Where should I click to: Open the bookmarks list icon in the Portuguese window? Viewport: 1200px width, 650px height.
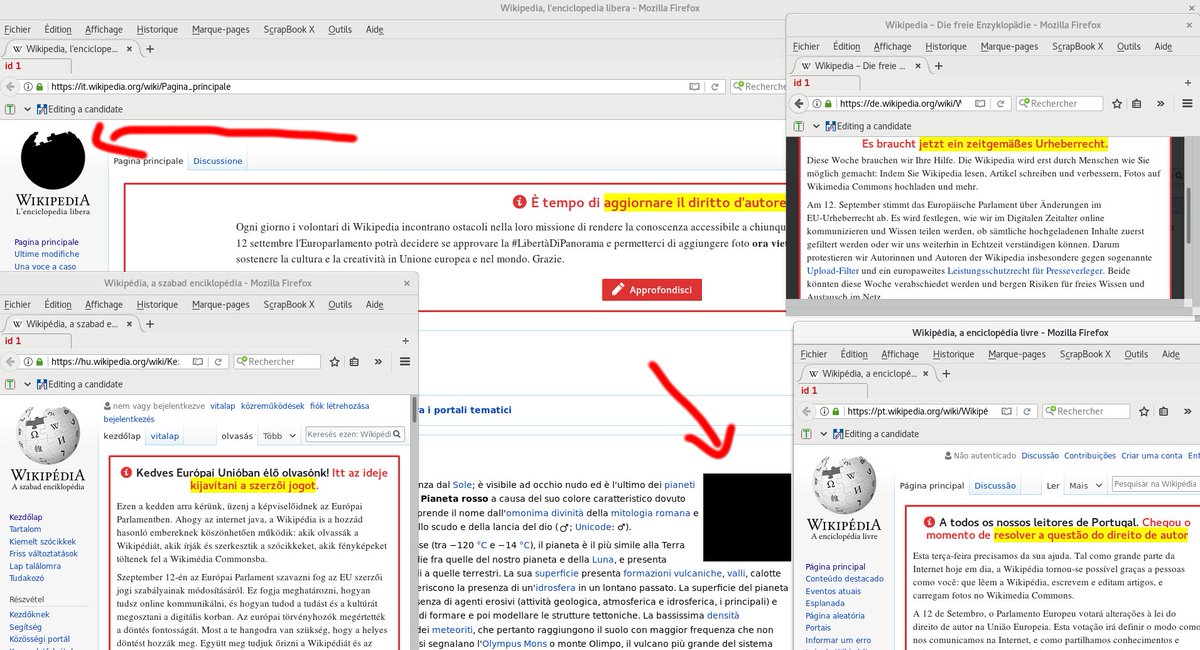[x=1163, y=411]
